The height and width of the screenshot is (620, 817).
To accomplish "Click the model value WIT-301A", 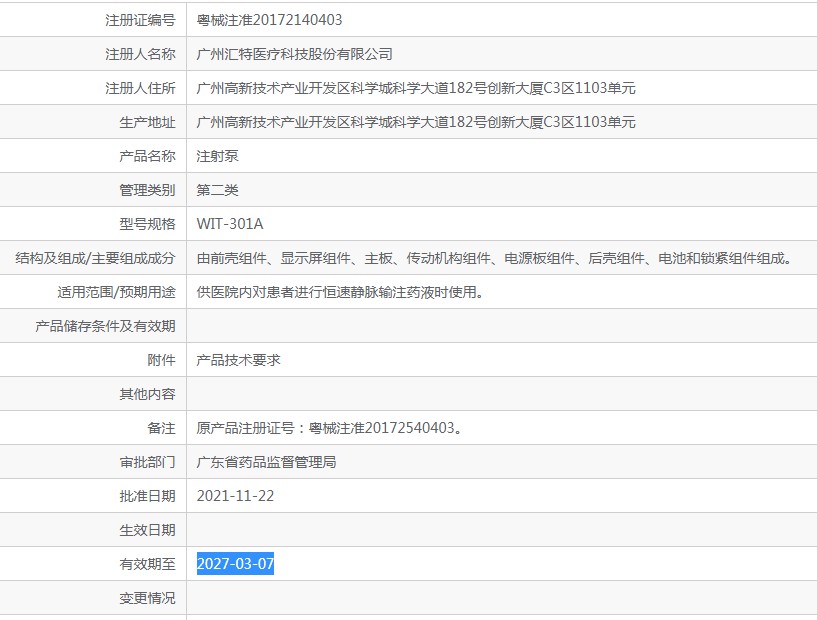I will pyautogui.click(x=230, y=224).
